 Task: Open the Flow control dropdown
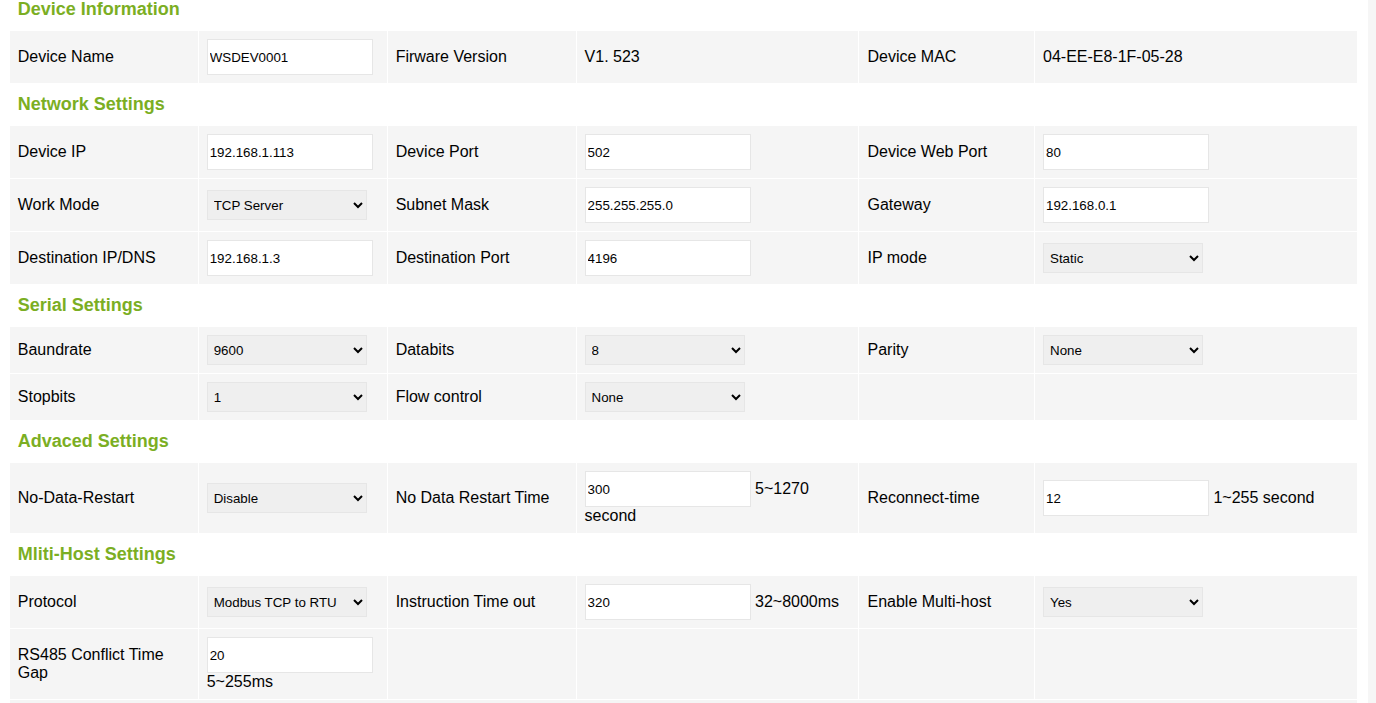point(664,397)
